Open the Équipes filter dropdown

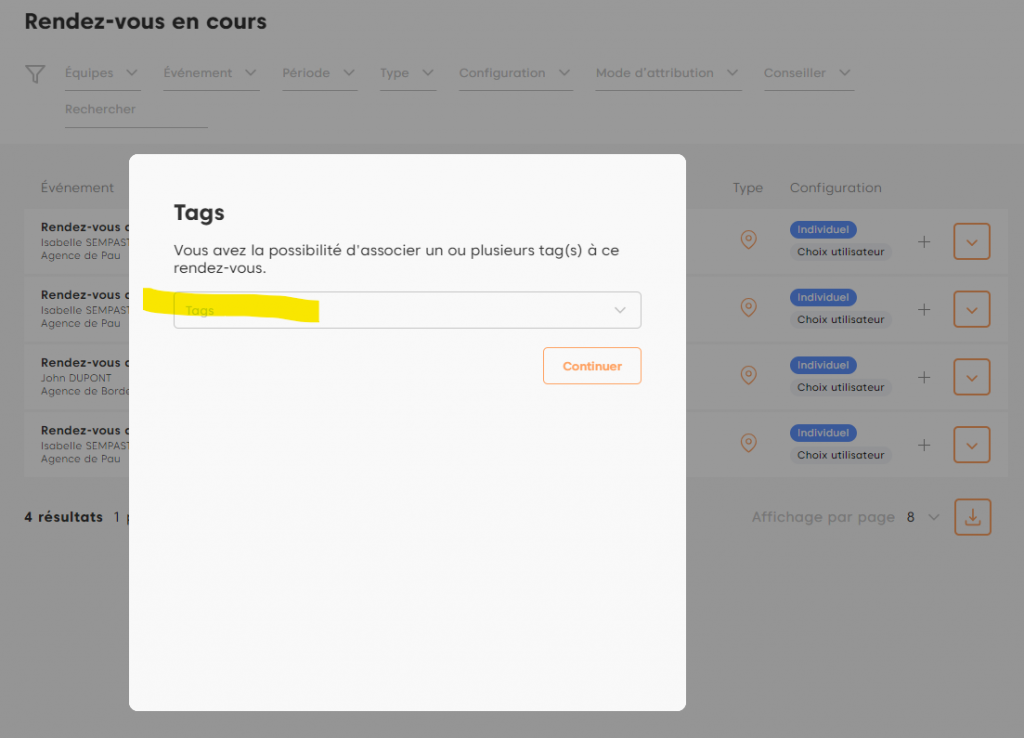coord(102,73)
